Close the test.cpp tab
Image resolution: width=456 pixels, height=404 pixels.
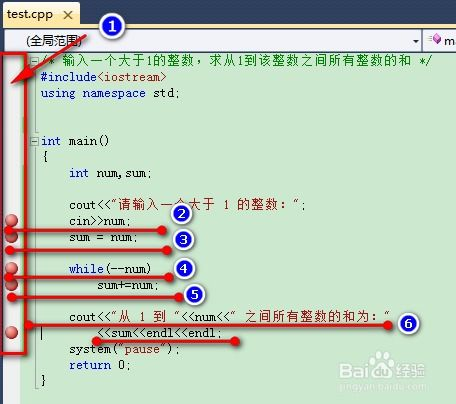tap(68, 15)
